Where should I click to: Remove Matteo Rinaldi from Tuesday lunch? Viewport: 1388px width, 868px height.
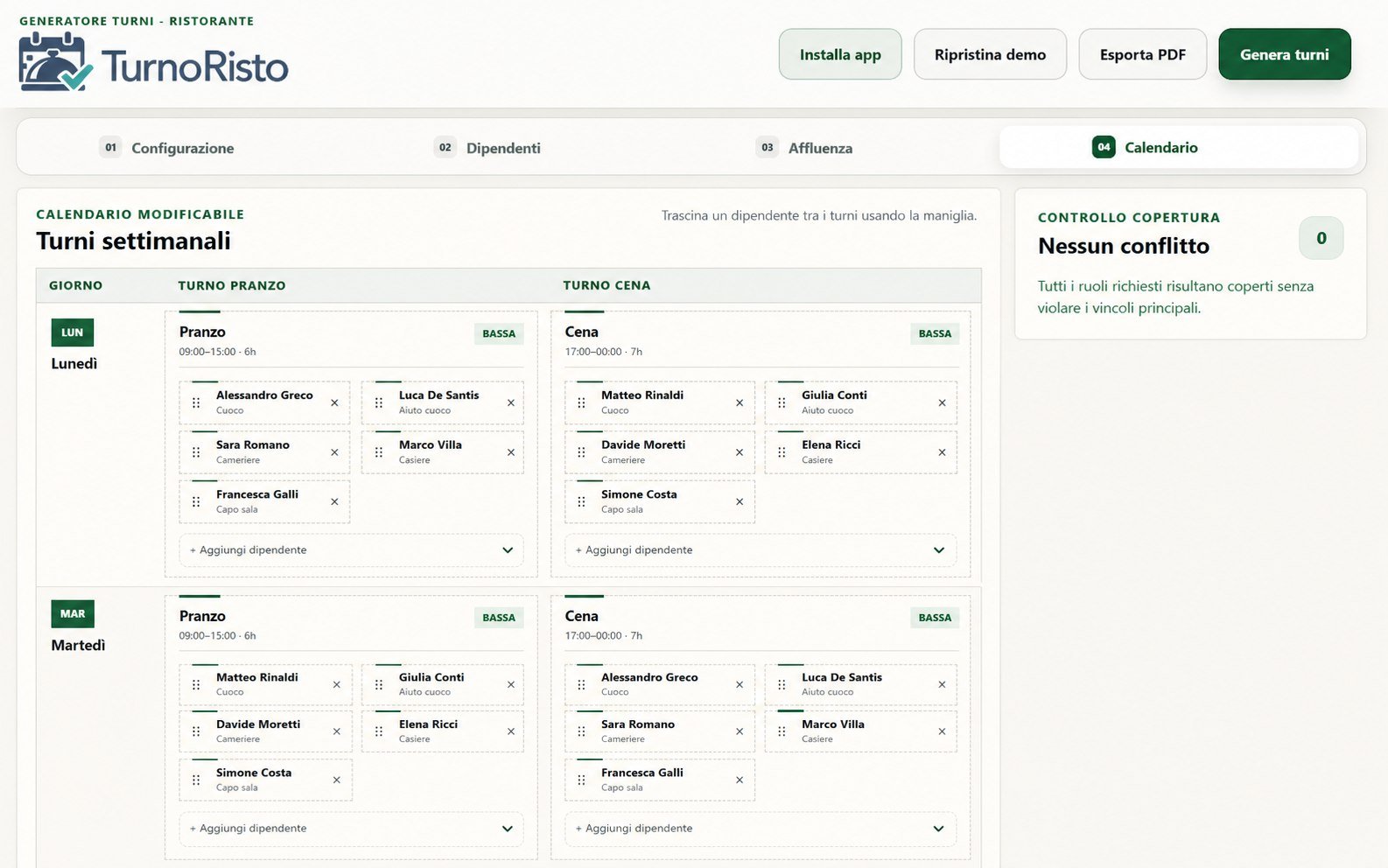pos(337,684)
